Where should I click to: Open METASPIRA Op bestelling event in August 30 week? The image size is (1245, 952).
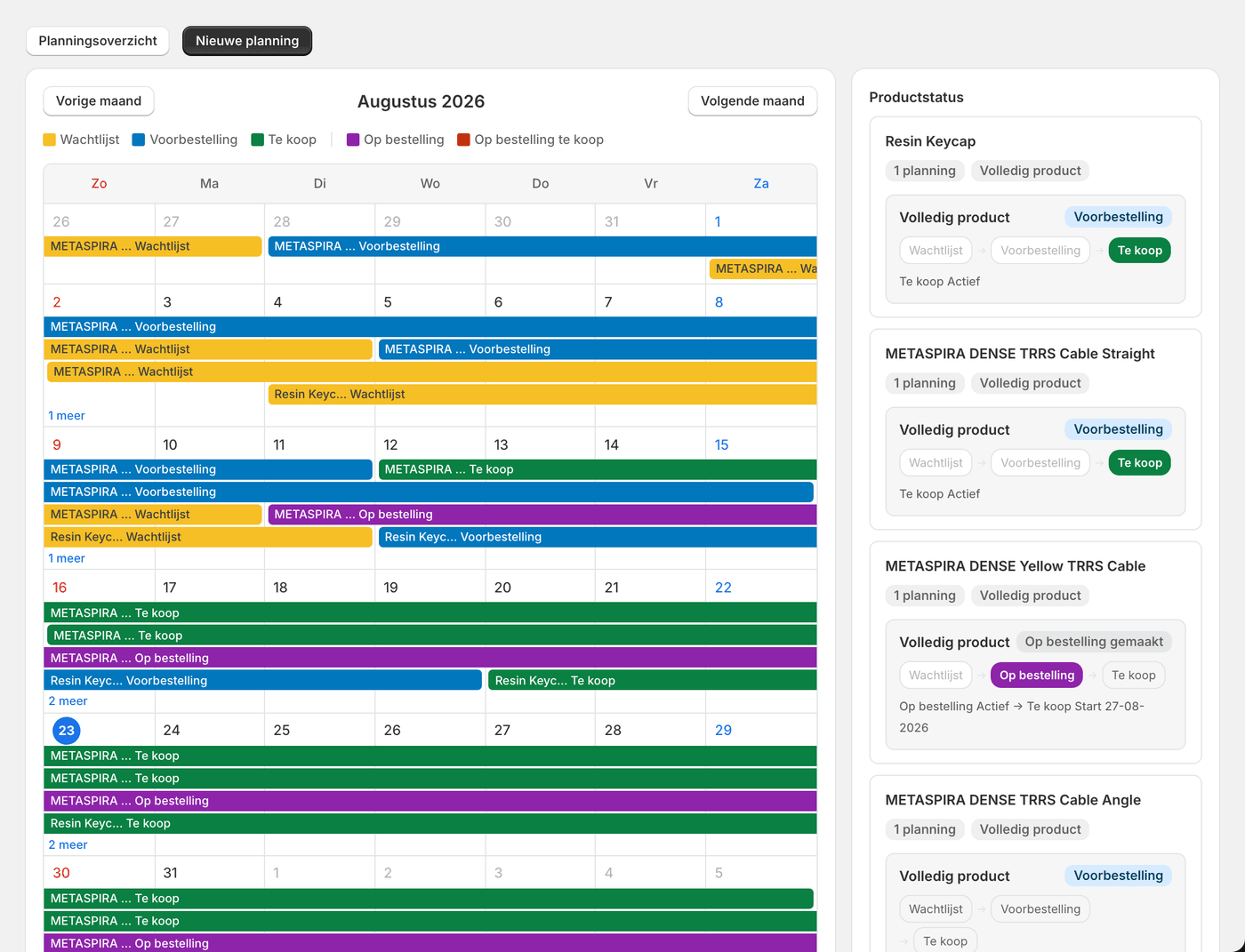click(430, 943)
